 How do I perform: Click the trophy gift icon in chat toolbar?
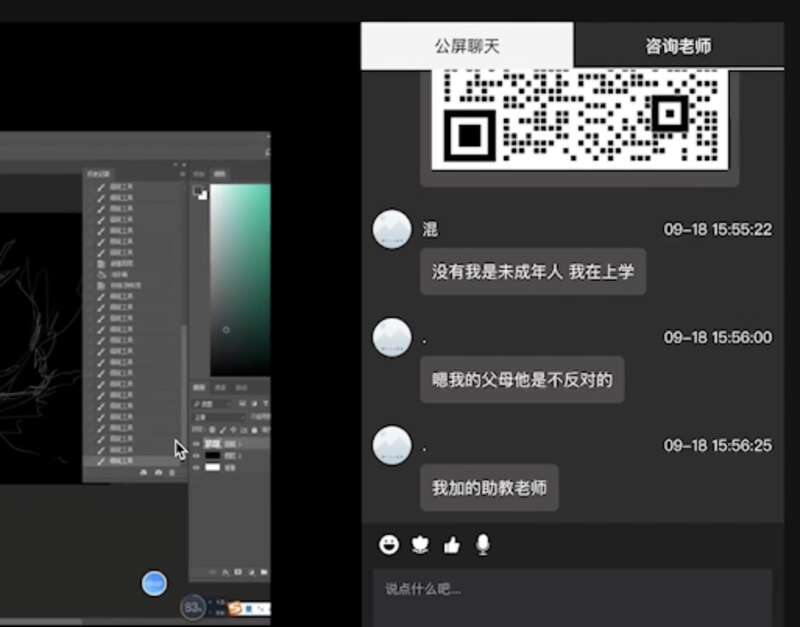pos(418,543)
